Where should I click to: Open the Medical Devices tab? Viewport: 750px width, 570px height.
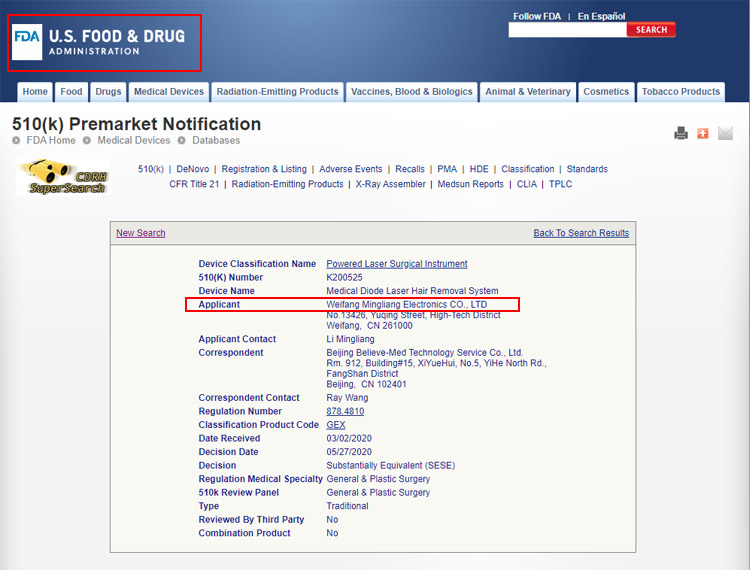tap(169, 92)
